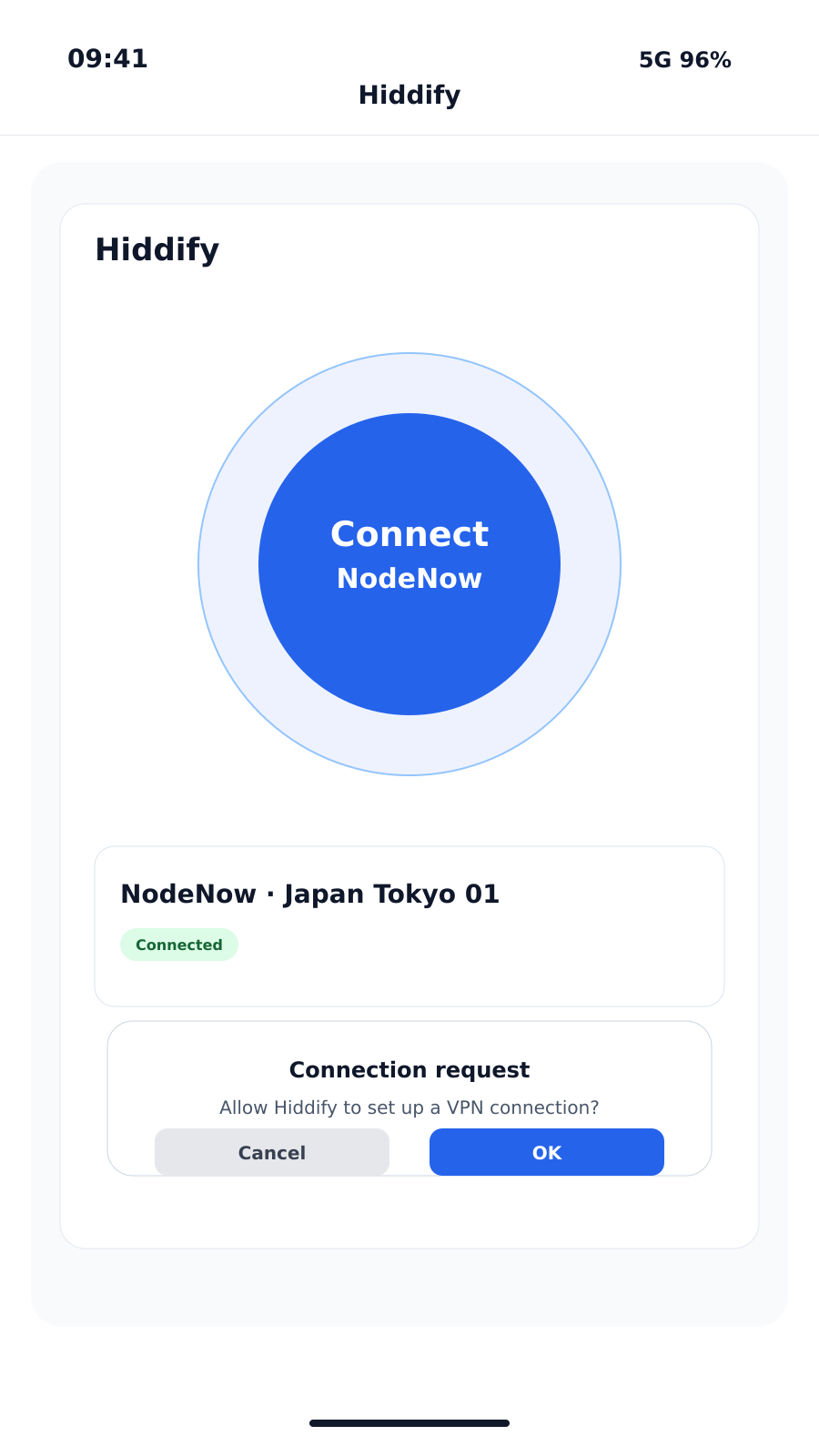The width and height of the screenshot is (819, 1456).
Task: Tap the 96% battery indicator
Action: (705, 60)
